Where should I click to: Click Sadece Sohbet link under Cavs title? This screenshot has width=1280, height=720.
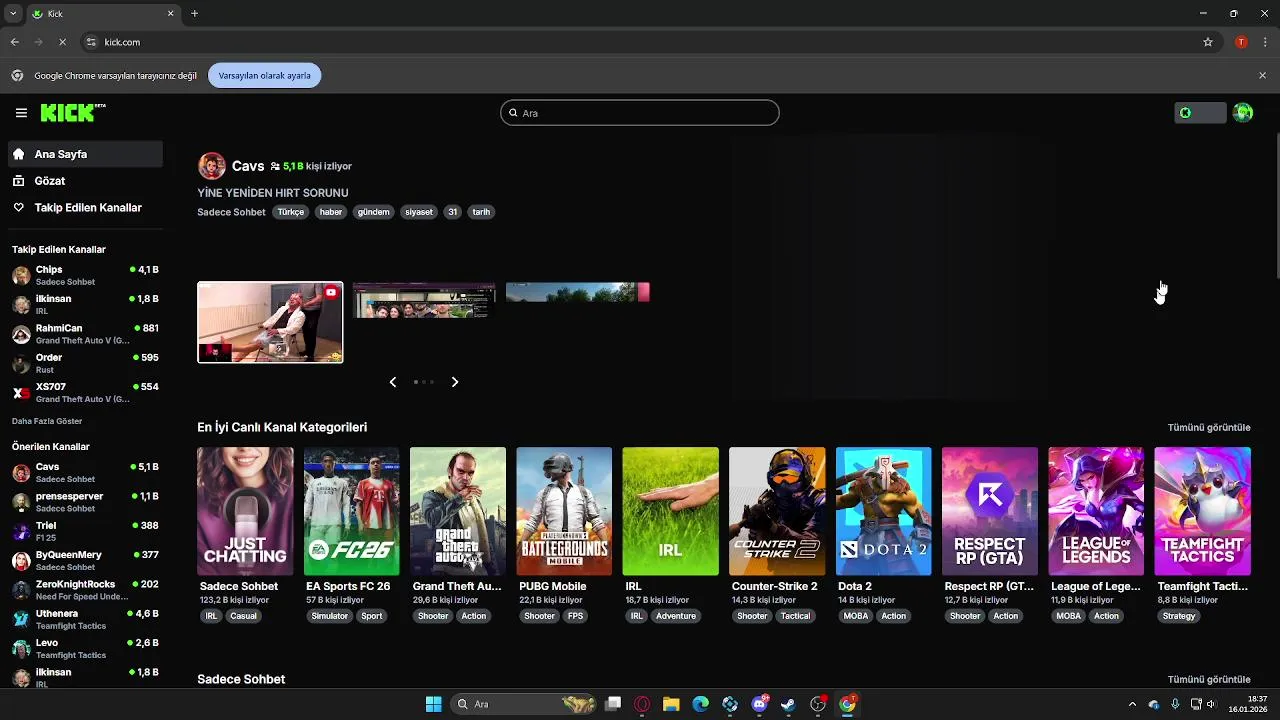231,212
